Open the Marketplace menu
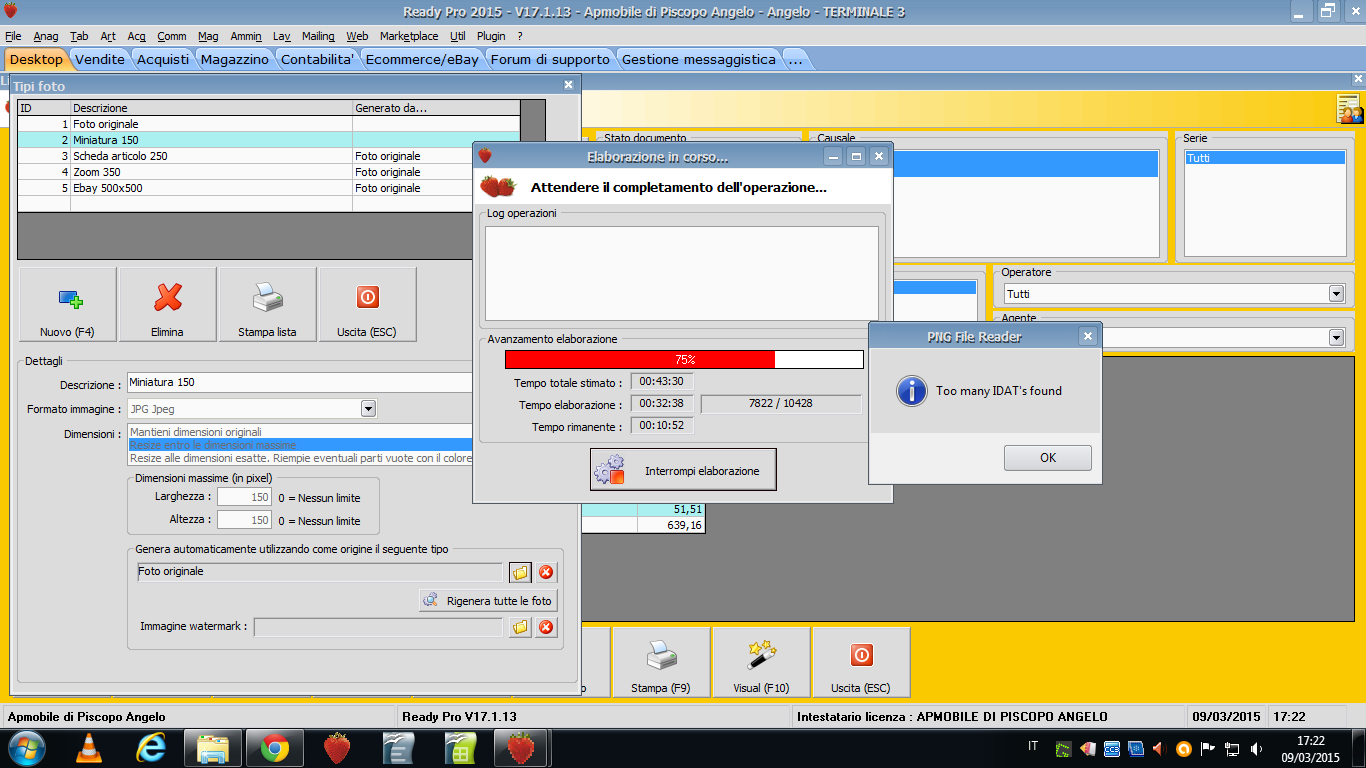Viewport: 1366px width, 768px height. (409, 36)
